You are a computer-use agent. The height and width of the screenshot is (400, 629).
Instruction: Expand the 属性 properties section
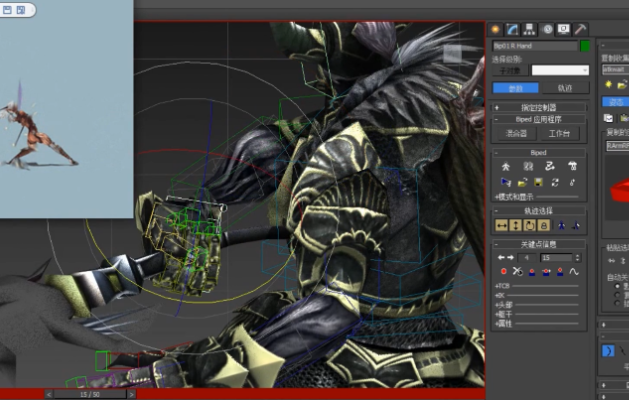504,323
